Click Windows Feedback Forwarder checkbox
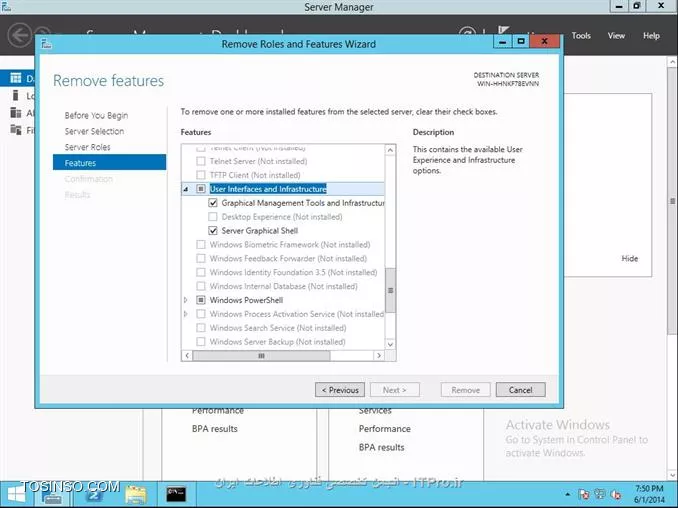Viewport: 678px width, 508px height. tap(201, 259)
